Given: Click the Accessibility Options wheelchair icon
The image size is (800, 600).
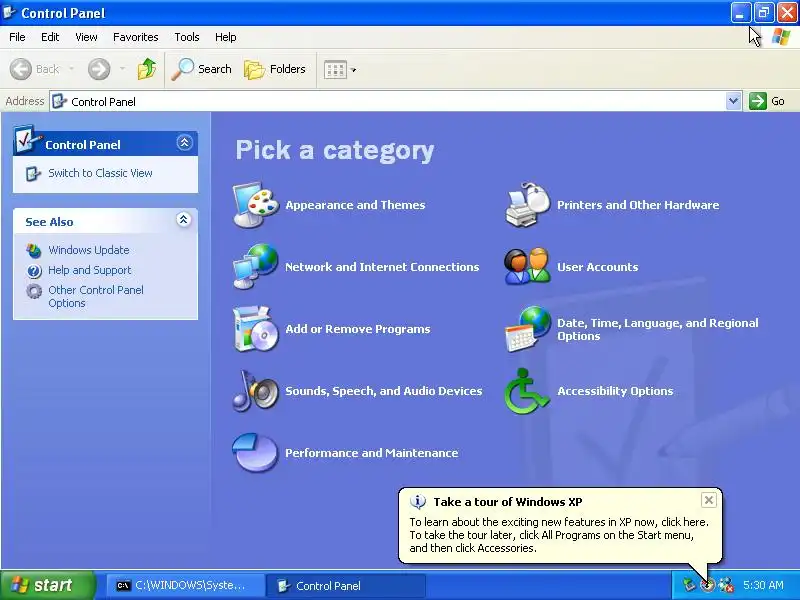Looking at the screenshot, I should pos(527,391).
